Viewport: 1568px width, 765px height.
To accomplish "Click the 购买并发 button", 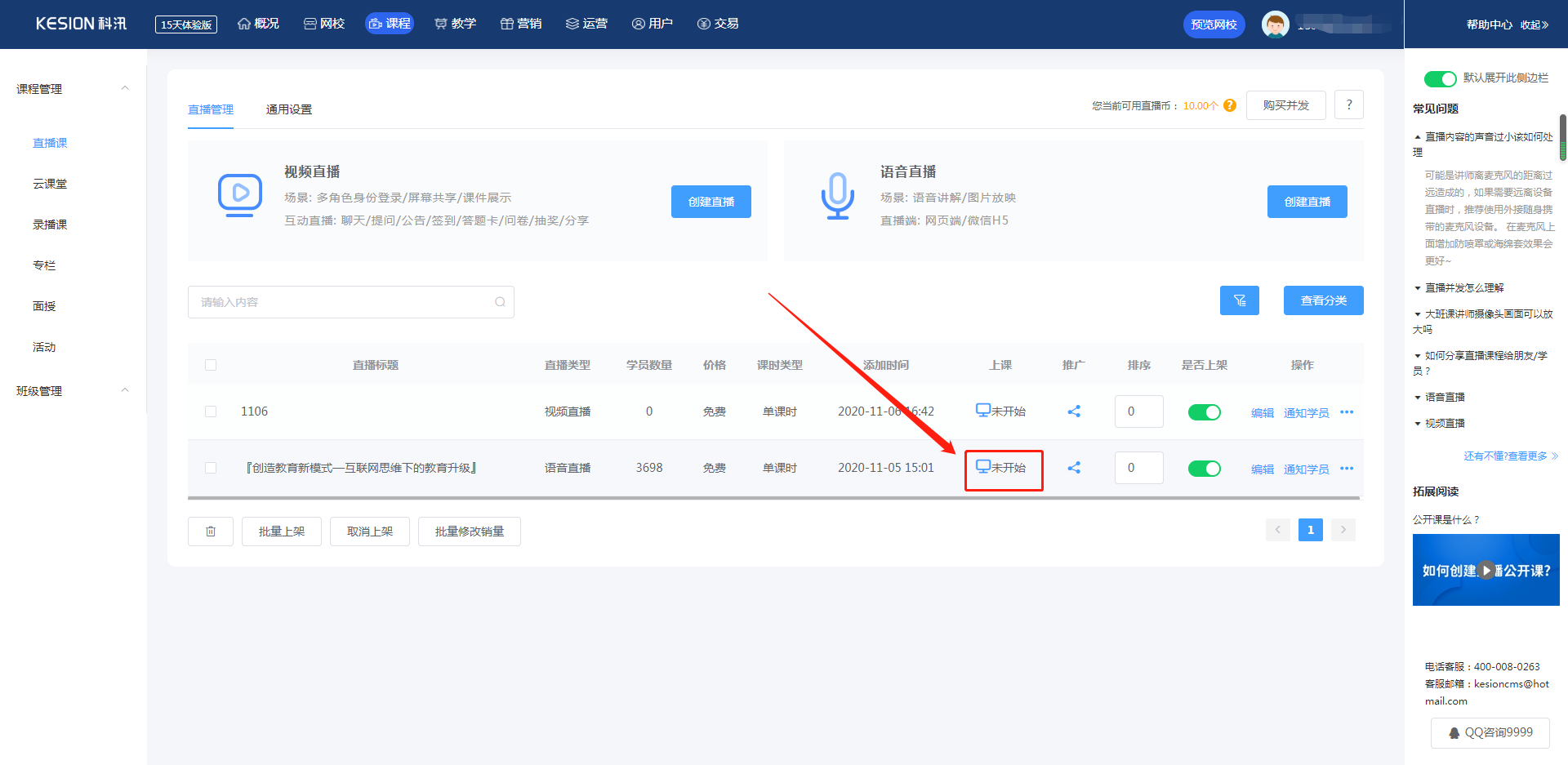I will pyautogui.click(x=1285, y=105).
